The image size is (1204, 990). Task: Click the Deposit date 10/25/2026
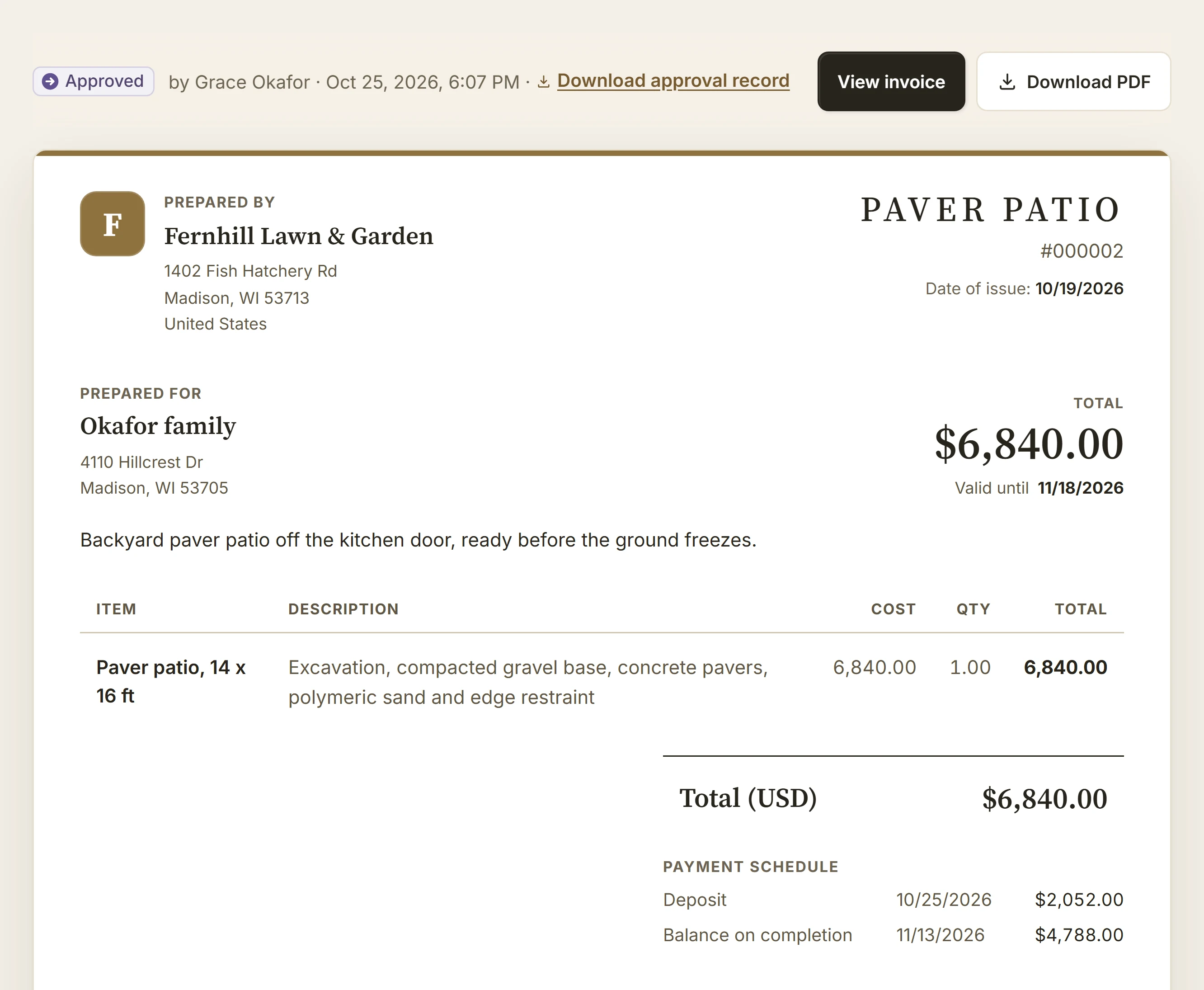point(944,900)
